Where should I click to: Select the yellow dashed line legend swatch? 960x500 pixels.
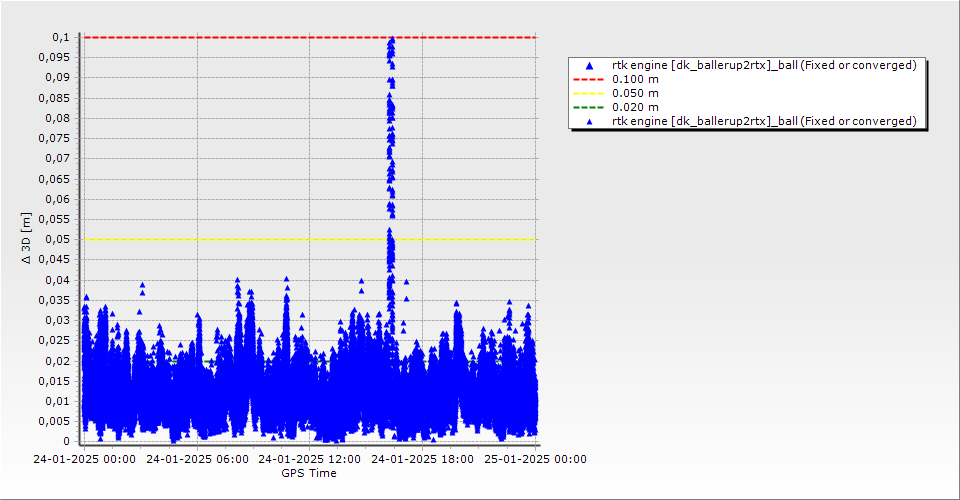coord(588,94)
